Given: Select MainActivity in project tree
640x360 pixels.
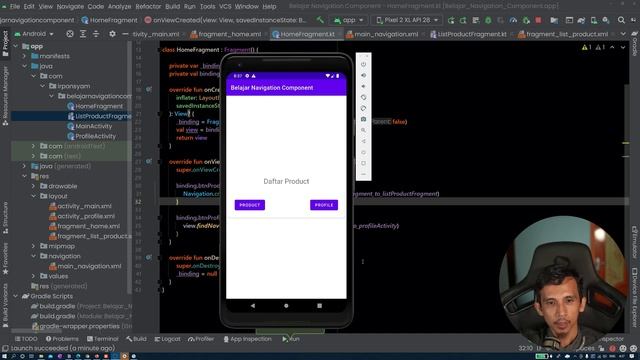Looking at the screenshot, I should click(x=89, y=126).
